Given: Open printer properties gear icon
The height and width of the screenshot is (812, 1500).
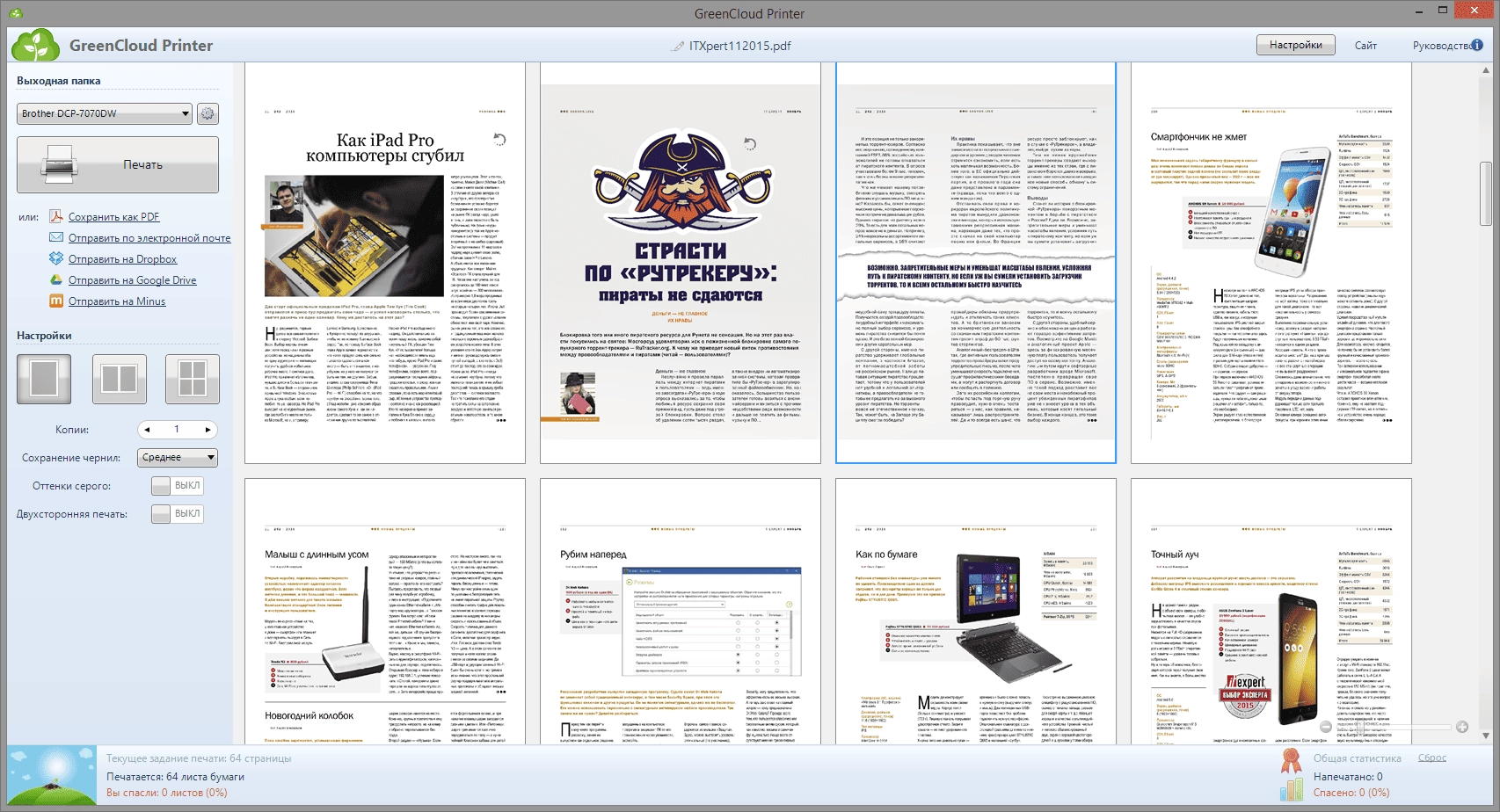Looking at the screenshot, I should pos(208,113).
